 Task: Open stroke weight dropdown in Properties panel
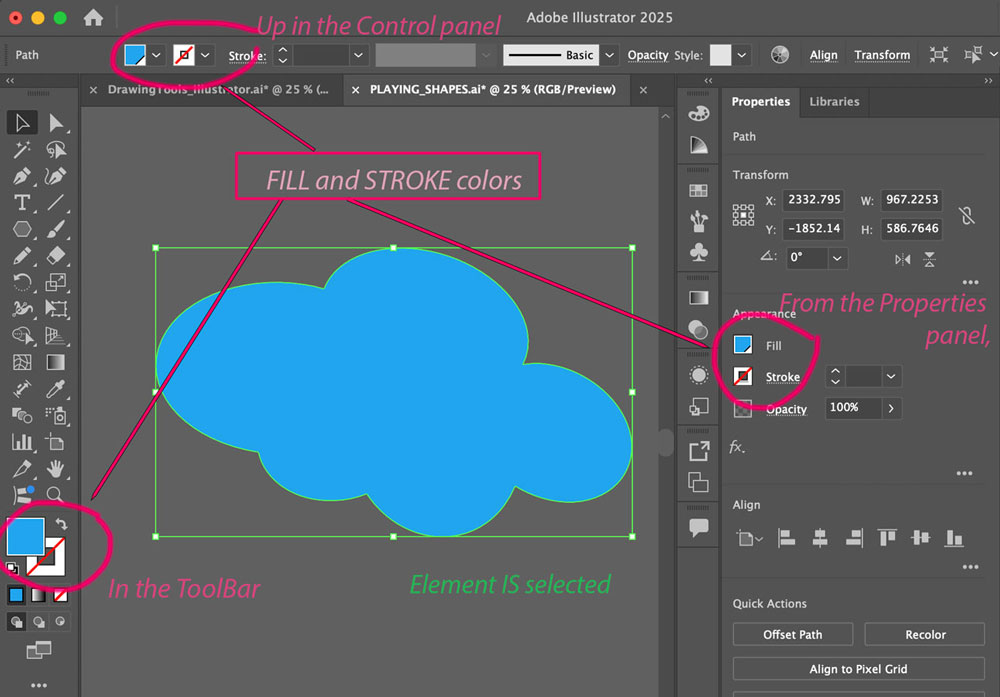(x=890, y=376)
